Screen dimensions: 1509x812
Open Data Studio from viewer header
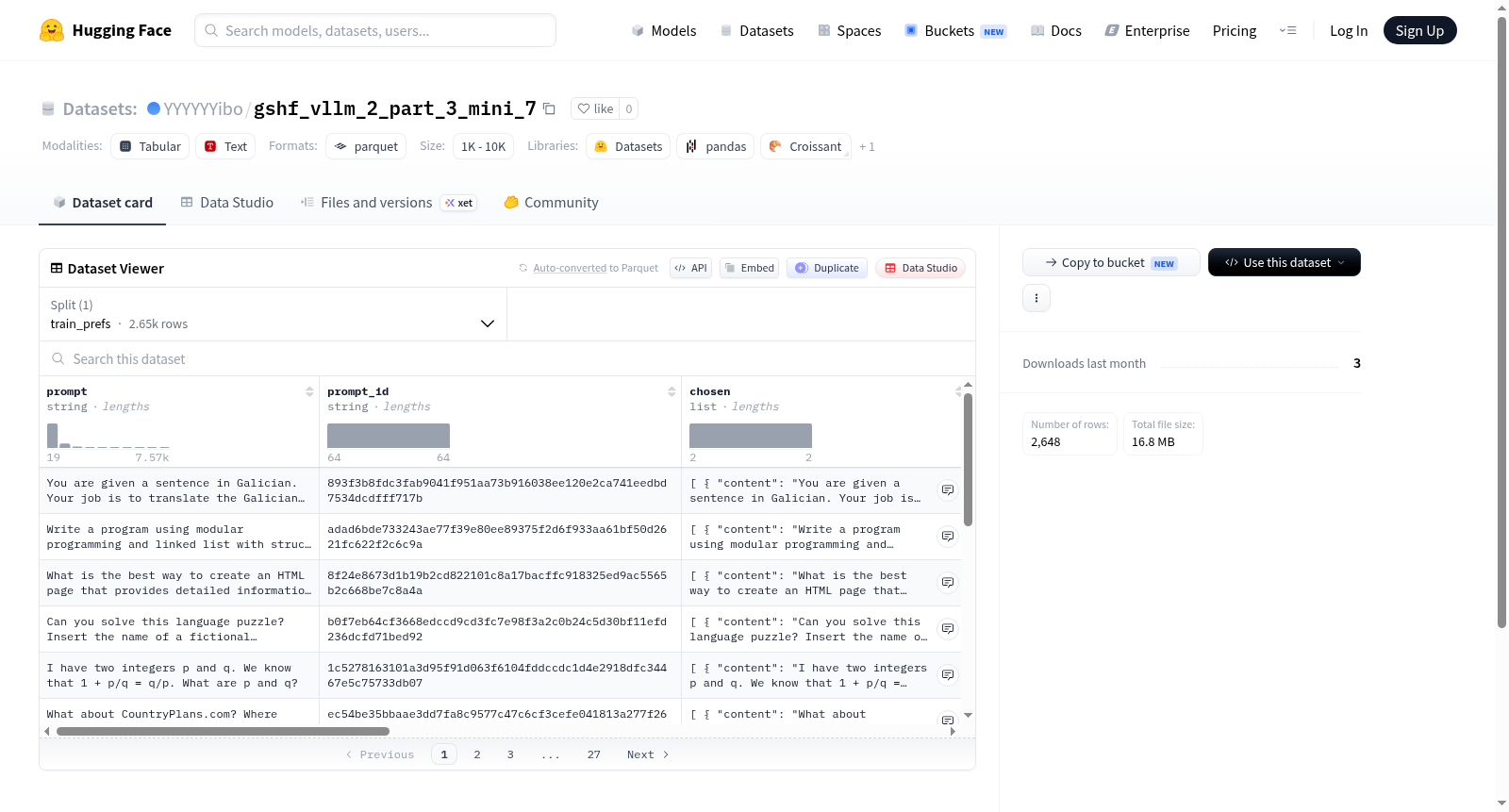pyautogui.click(x=920, y=268)
